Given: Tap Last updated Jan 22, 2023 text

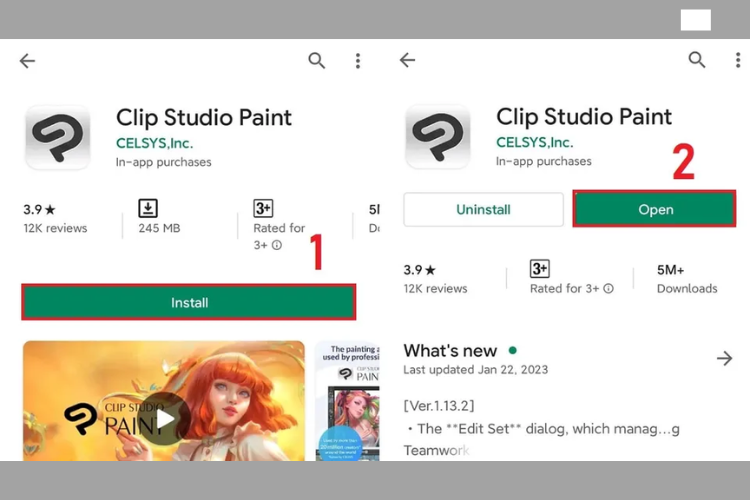Looking at the screenshot, I should 475,370.
